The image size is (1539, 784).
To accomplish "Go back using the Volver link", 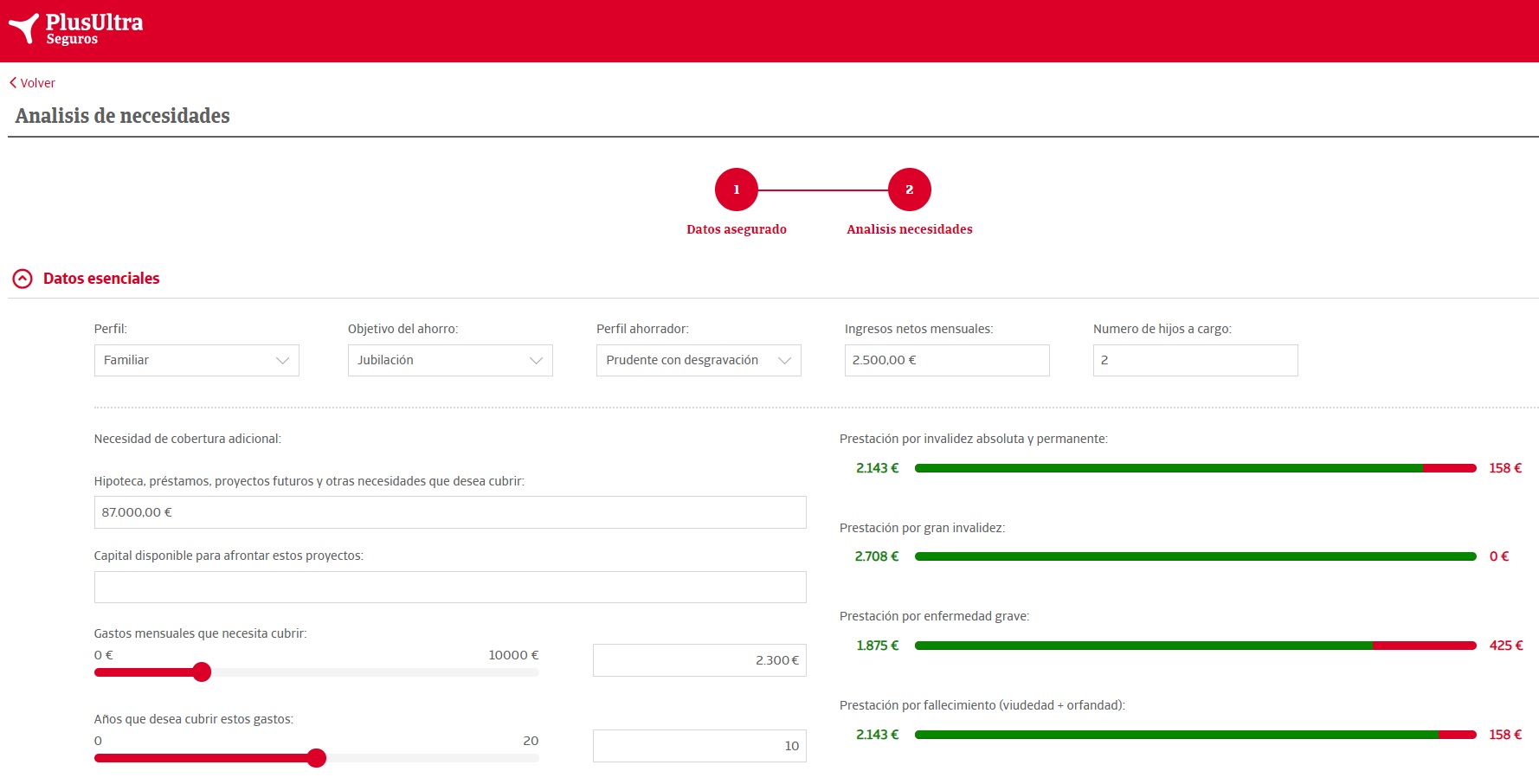I will pyautogui.click(x=33, y=83).
